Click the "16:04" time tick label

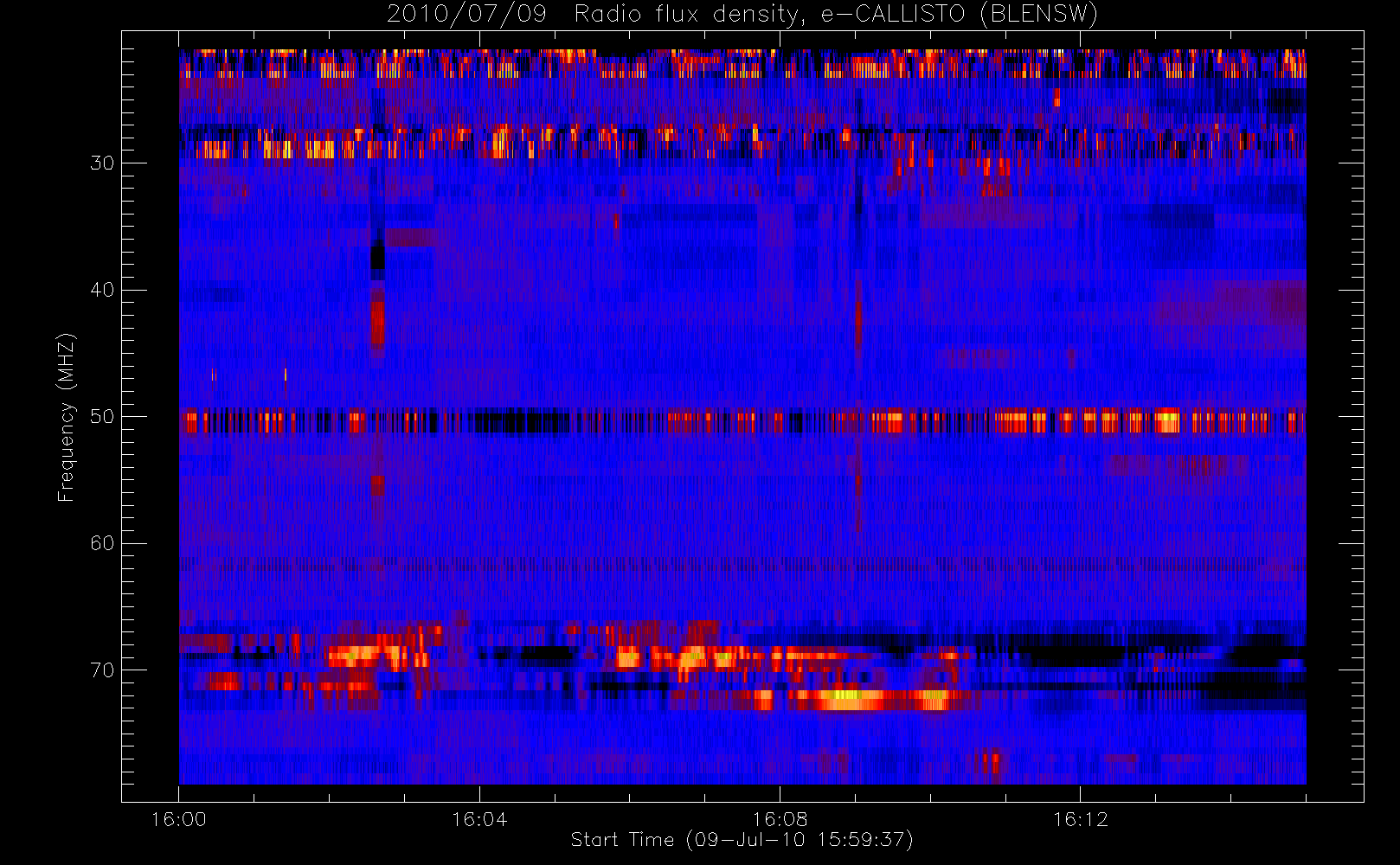(x=479, y=819)
